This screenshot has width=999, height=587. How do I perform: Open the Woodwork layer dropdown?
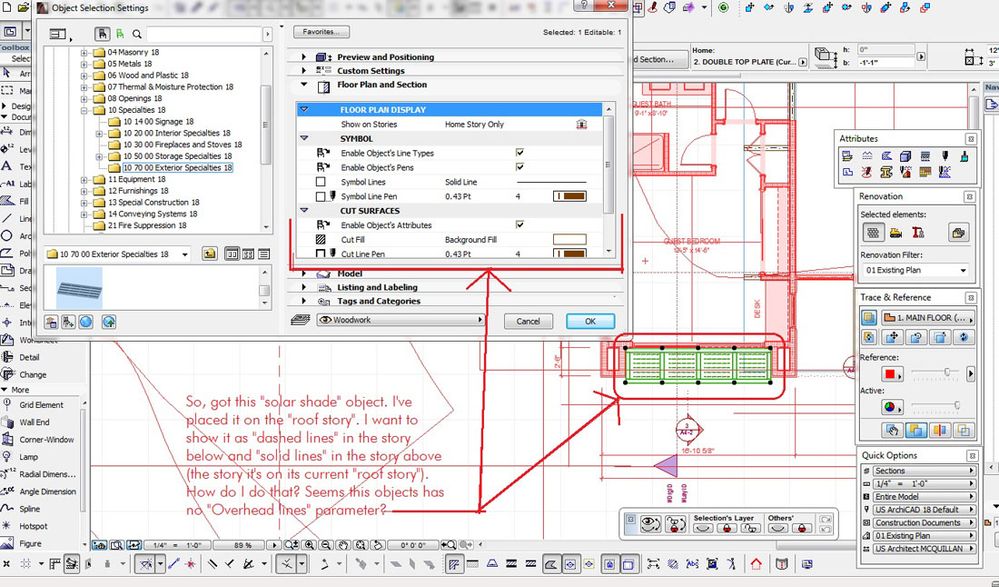(399, 320)
